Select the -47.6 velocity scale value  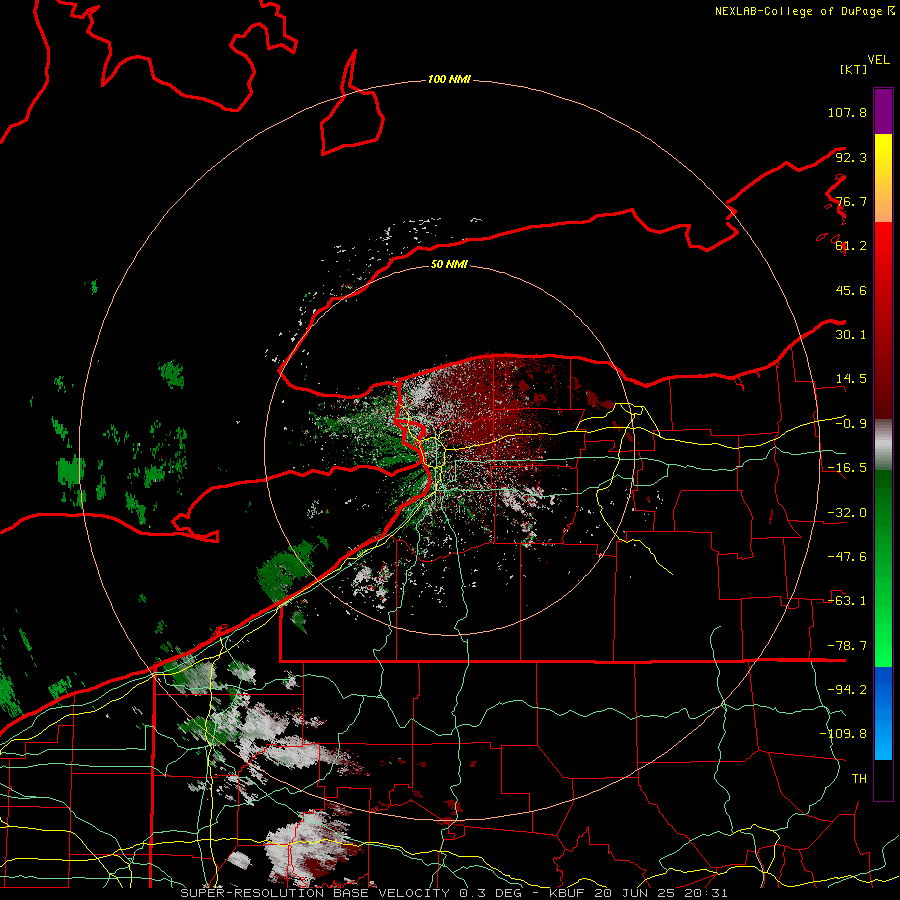click(847, 557)
